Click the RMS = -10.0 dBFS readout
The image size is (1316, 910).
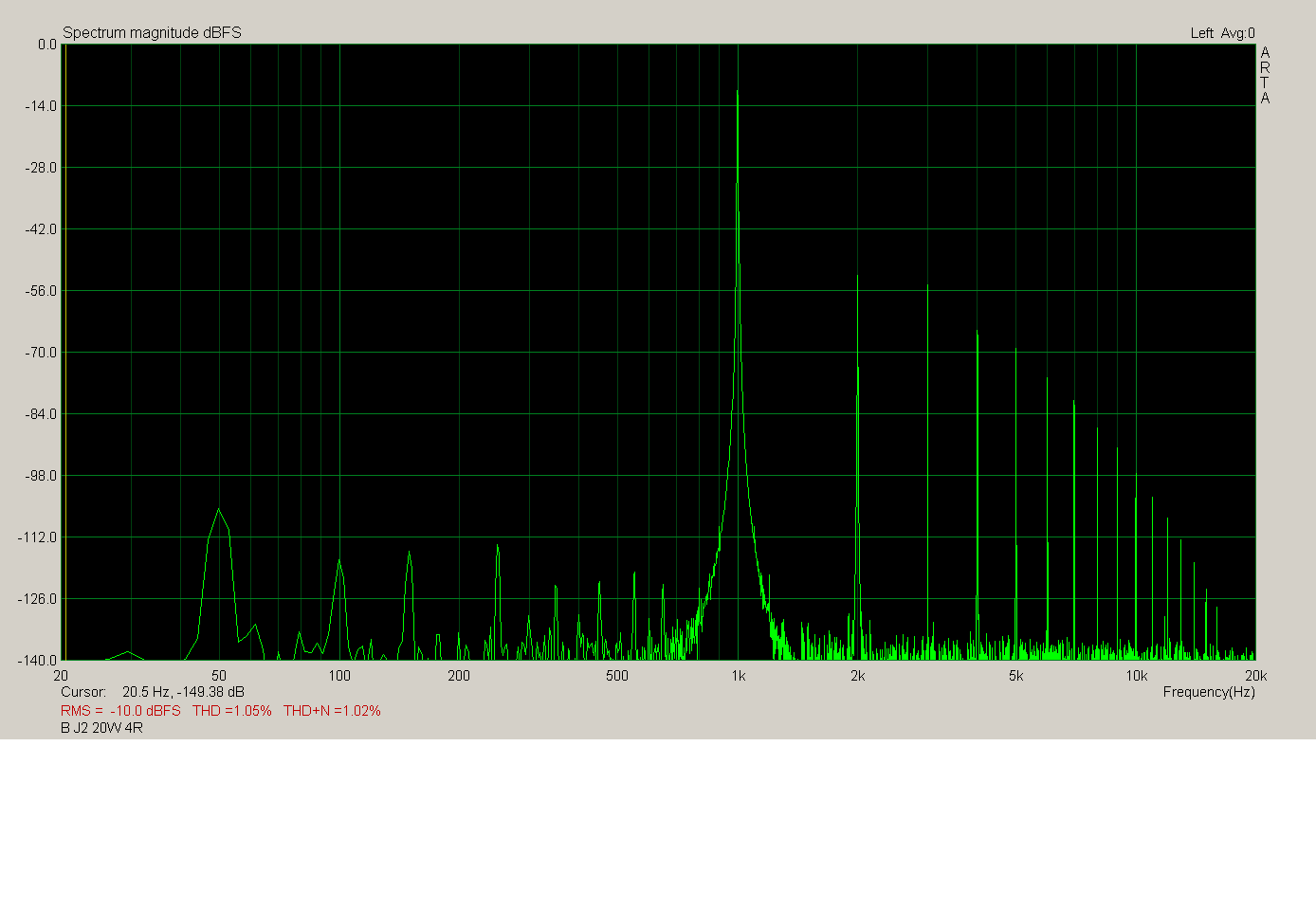click(120, 711)
